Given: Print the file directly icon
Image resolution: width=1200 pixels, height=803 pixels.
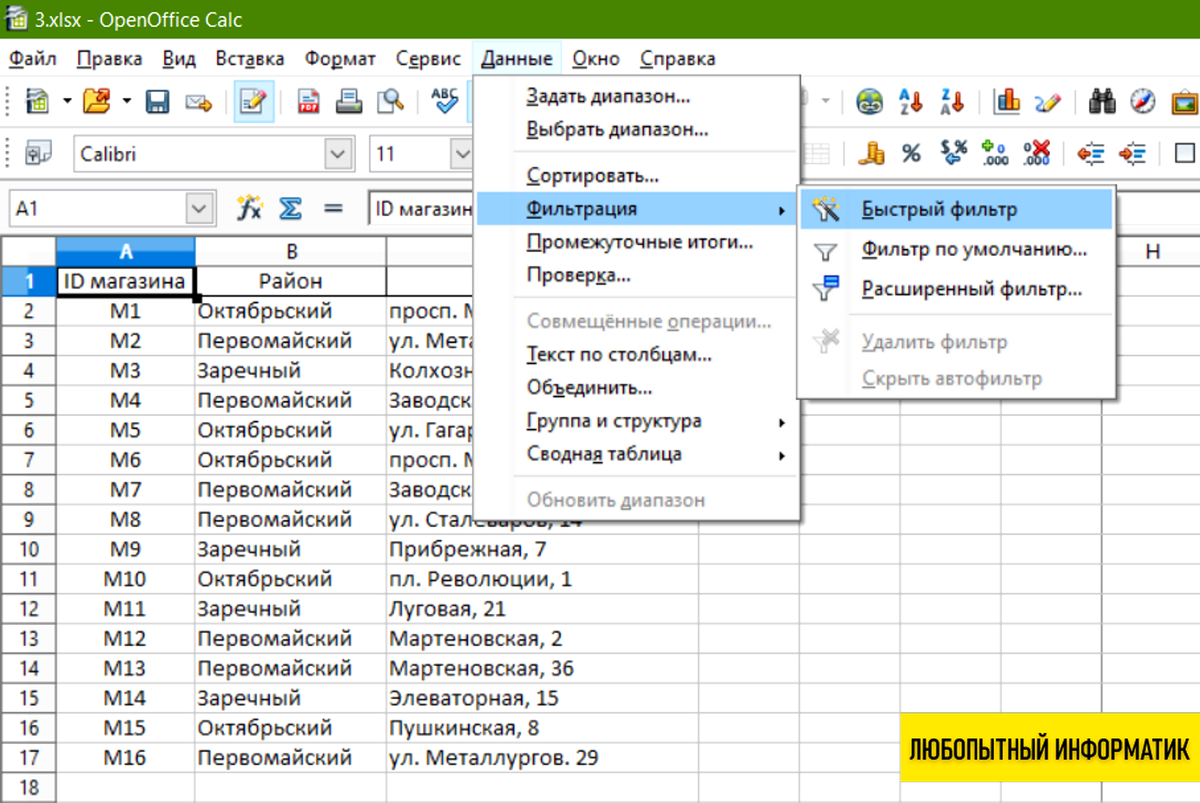Looking at the screenshot, I should tap(348, 101).
